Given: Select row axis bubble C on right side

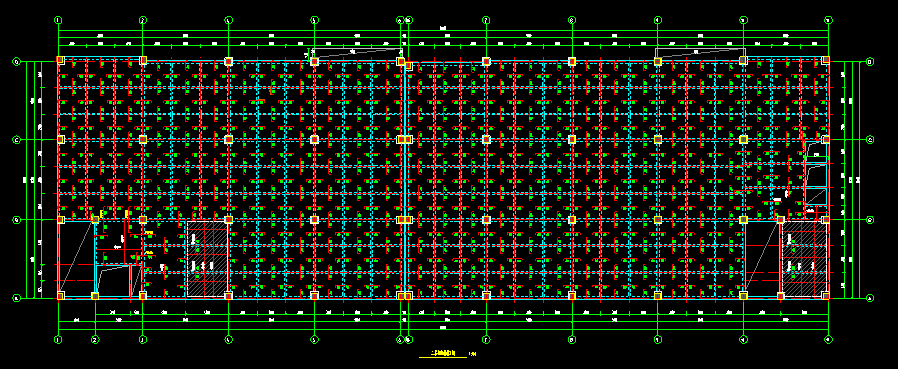Looking at the screenshot, I should 870,140.
